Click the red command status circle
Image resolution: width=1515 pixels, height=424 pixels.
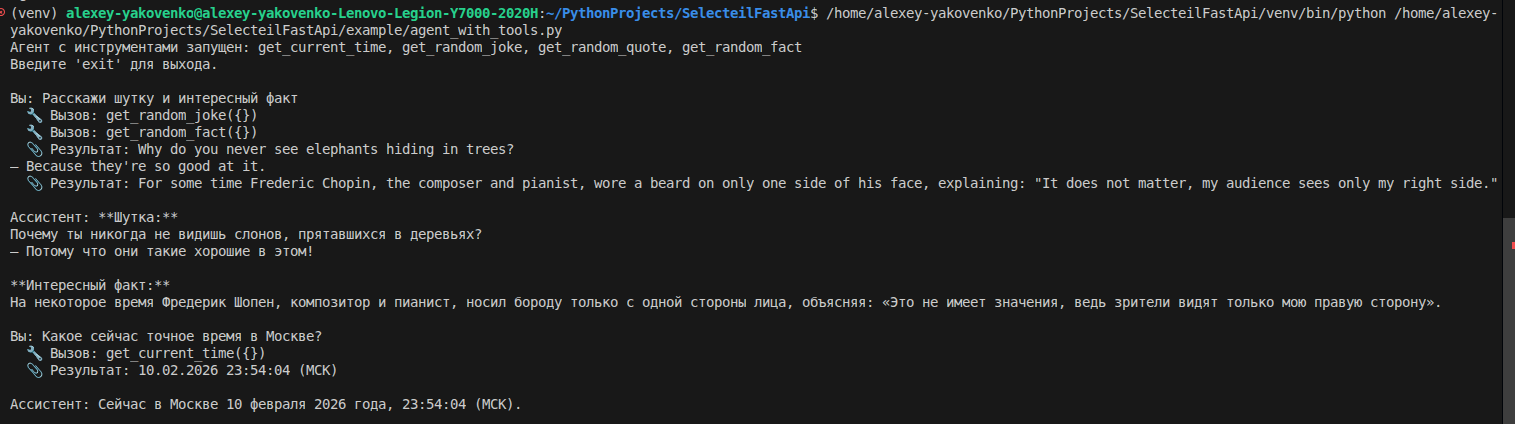(3, 15)
